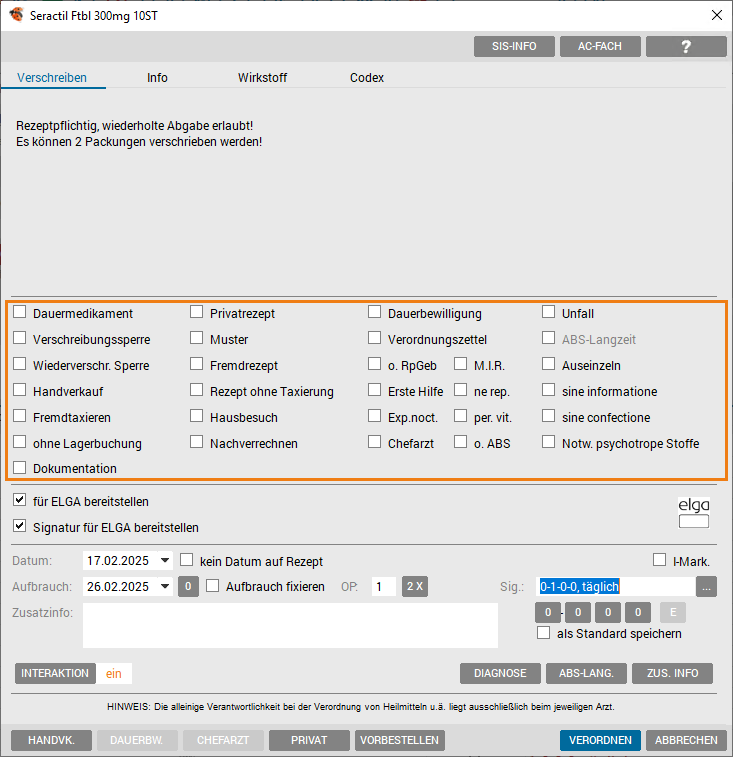733x757 pixels.
Task: Toggle the Nachverrechnen checkbox
Action: (x=196, y=442)
